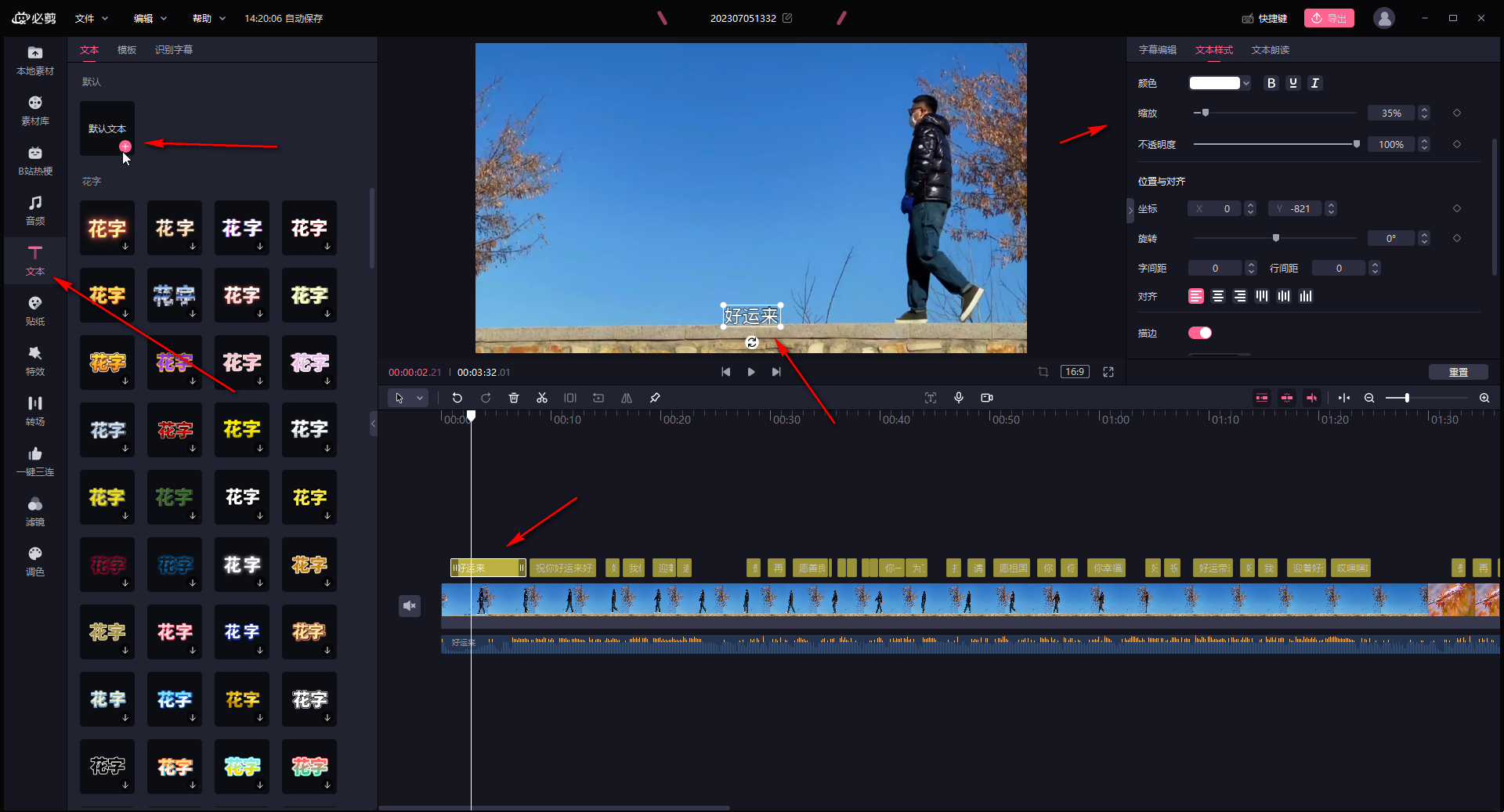Mute the video track audio
Image resolution: width=1504 pixels, height=812 pixels.
(x=410, y=606)
